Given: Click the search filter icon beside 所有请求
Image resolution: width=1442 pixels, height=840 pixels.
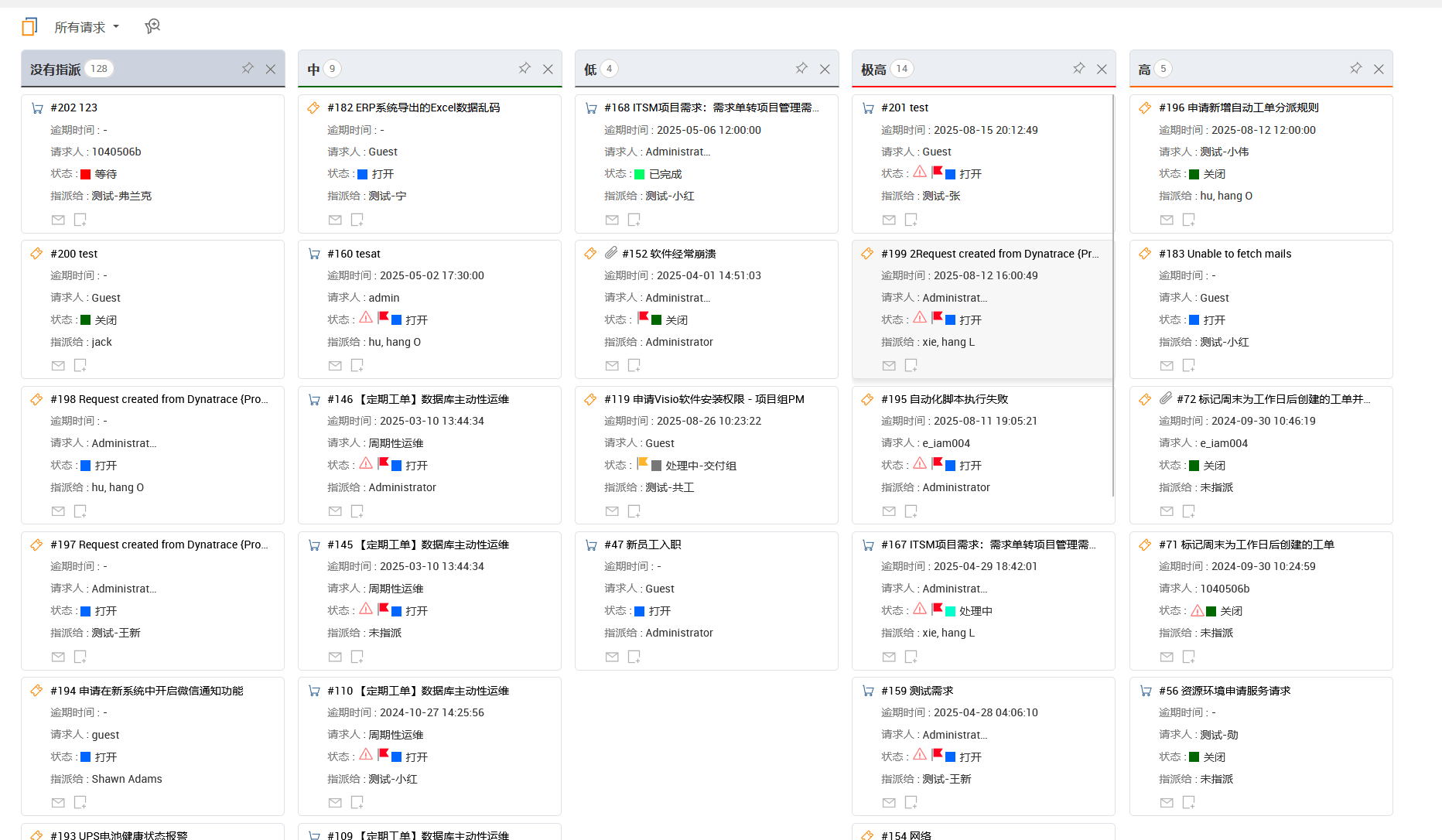Looking at the screenshot, I should pyautogui.click(x=152, y=27).
